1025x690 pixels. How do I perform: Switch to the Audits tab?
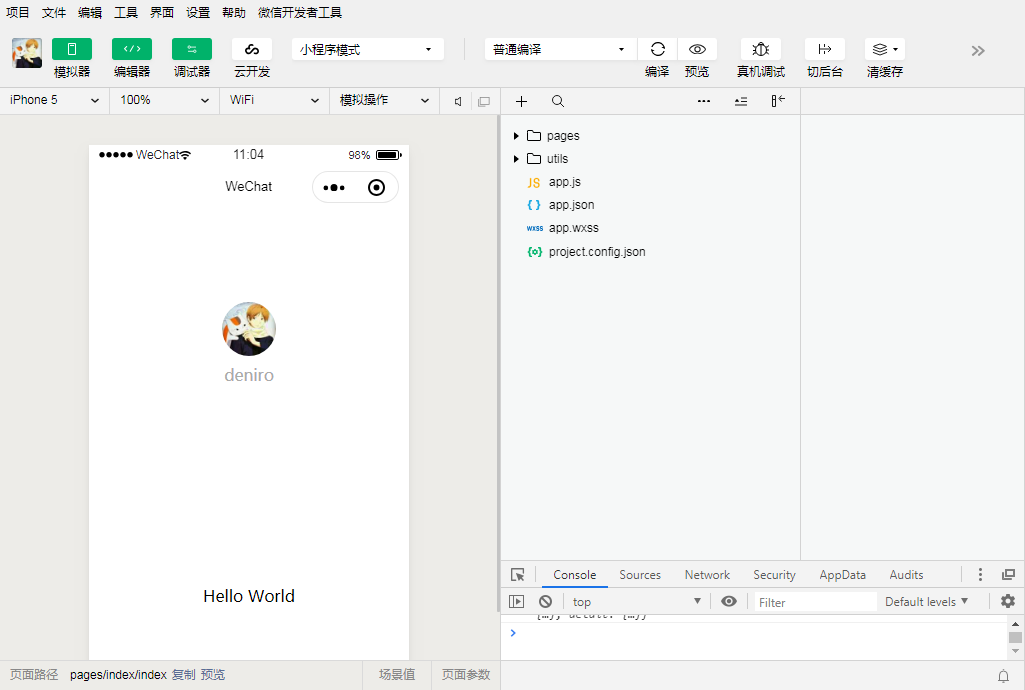coord(906,575)
